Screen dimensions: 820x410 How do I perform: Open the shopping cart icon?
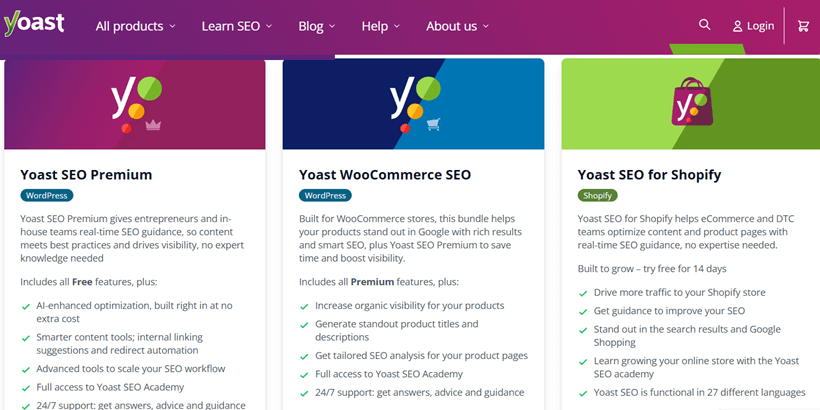coord(803,26)
